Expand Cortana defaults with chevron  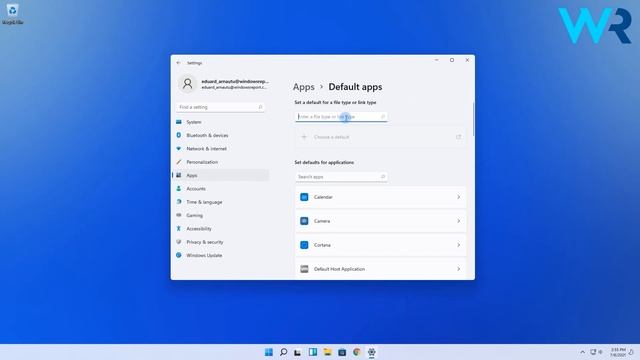point(458,245)
